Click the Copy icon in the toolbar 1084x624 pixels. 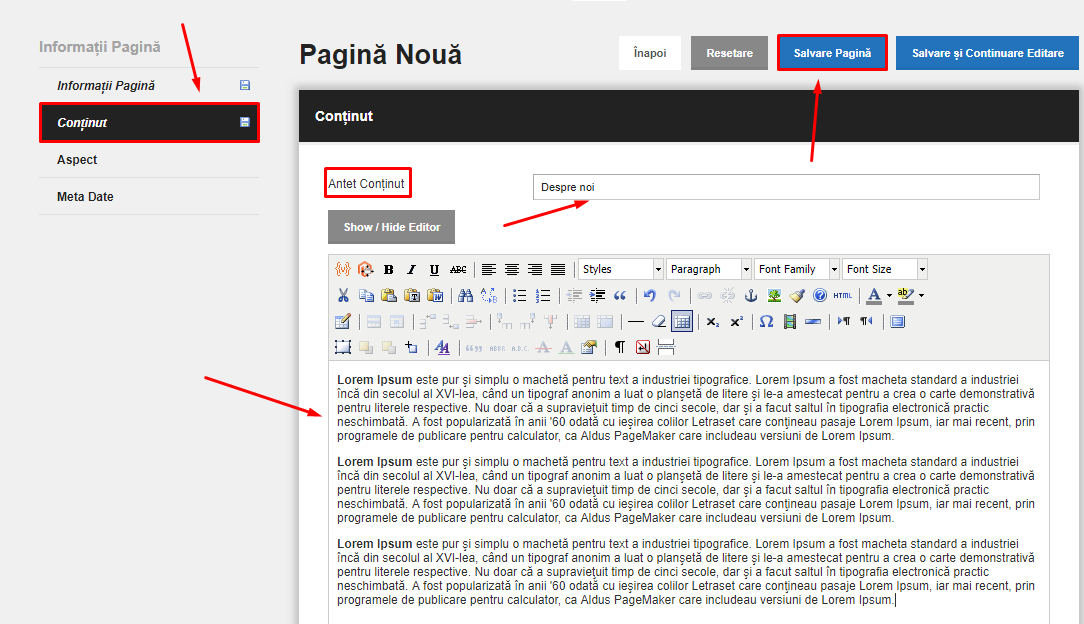[366, 296]
